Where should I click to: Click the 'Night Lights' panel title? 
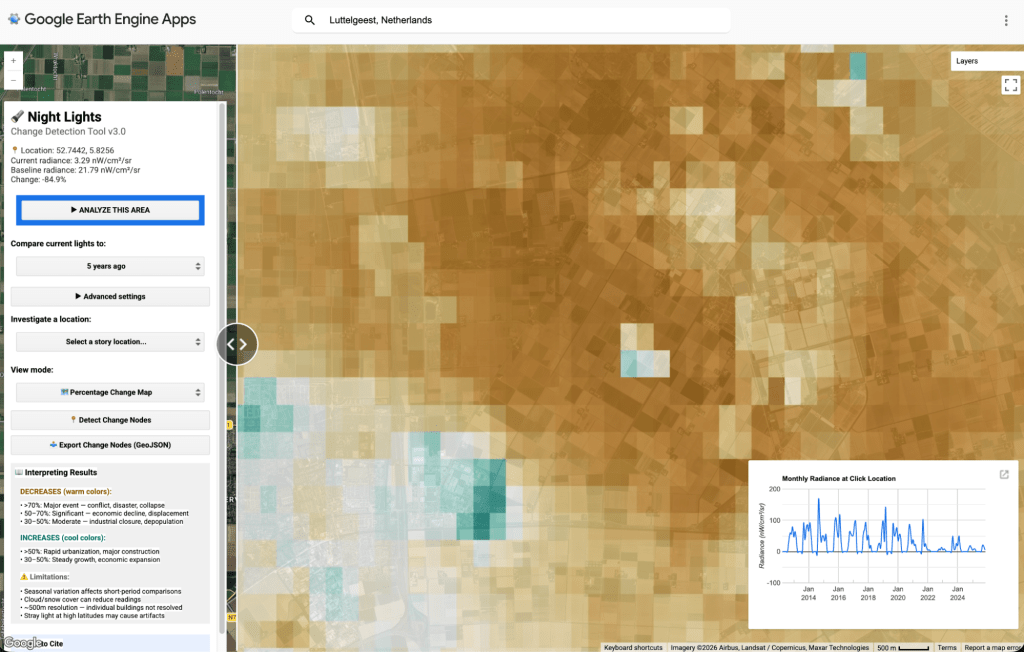pyautogui.click(x=65, y=117)
